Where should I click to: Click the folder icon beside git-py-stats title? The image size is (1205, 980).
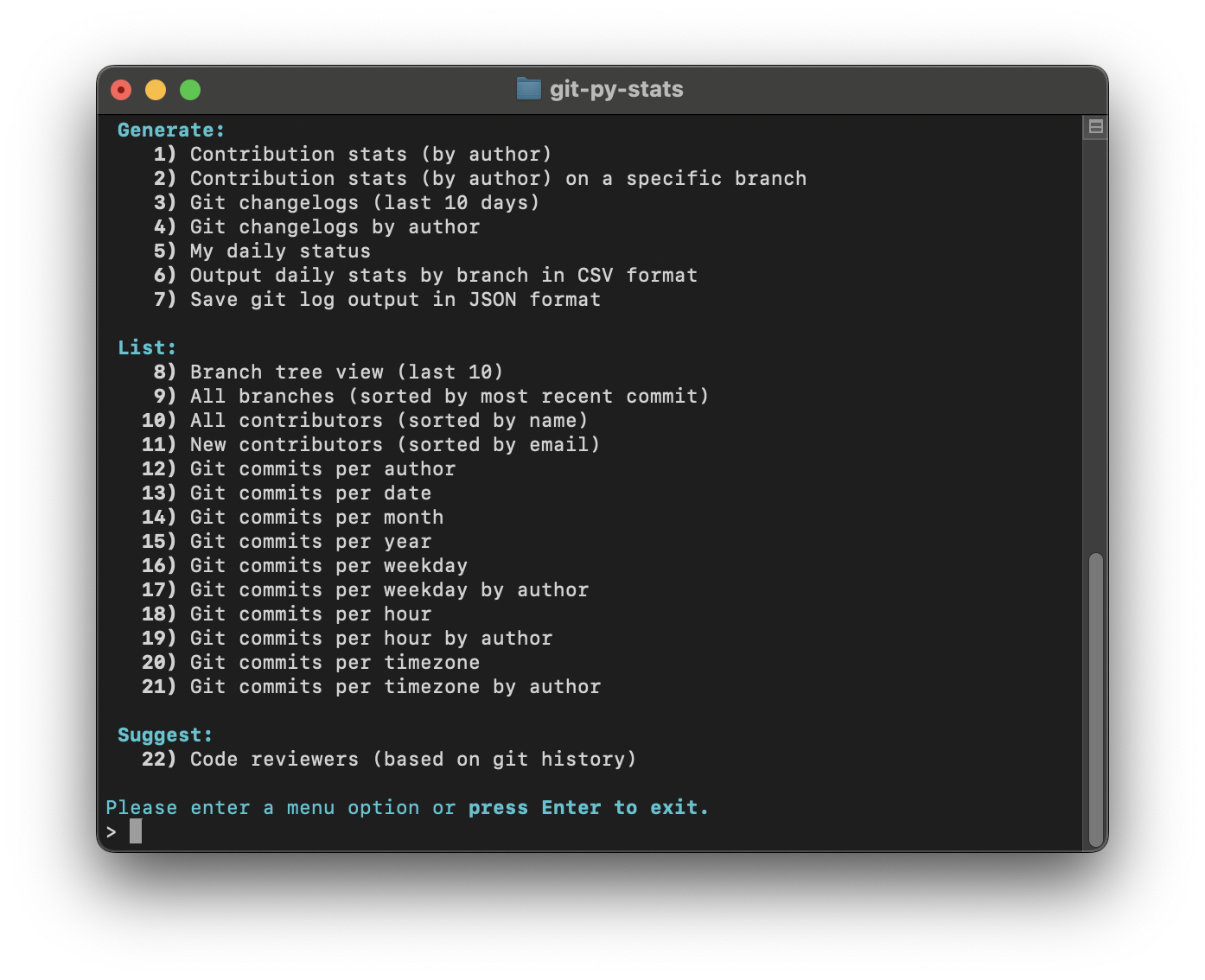pos(528,89)
